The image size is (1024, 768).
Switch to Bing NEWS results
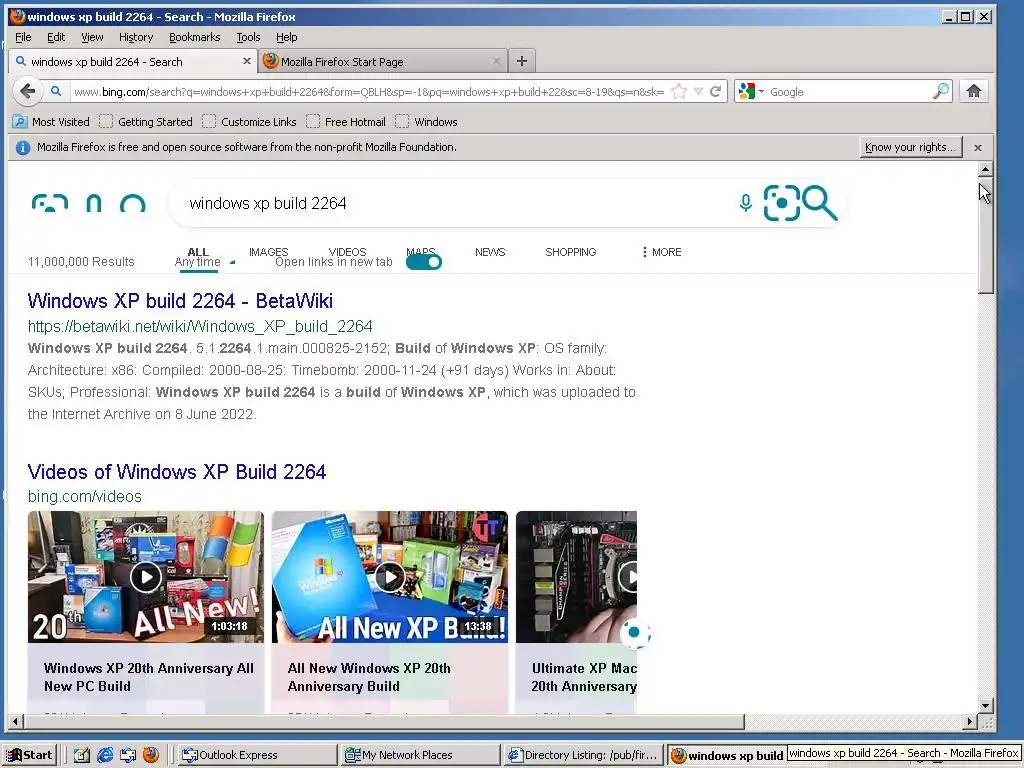(490, 251)
